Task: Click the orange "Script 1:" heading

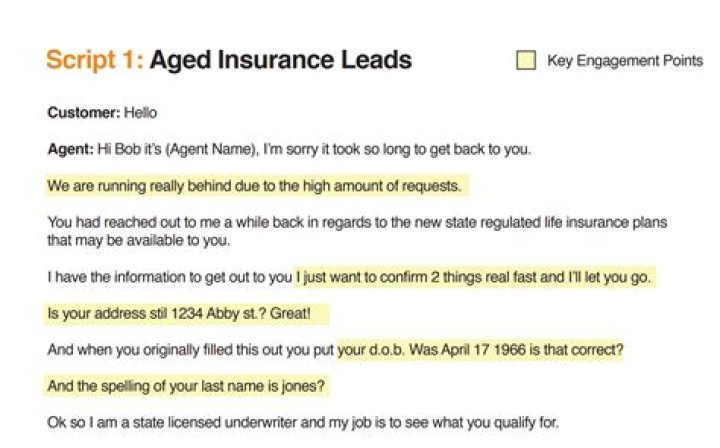Action: (94, 60)
